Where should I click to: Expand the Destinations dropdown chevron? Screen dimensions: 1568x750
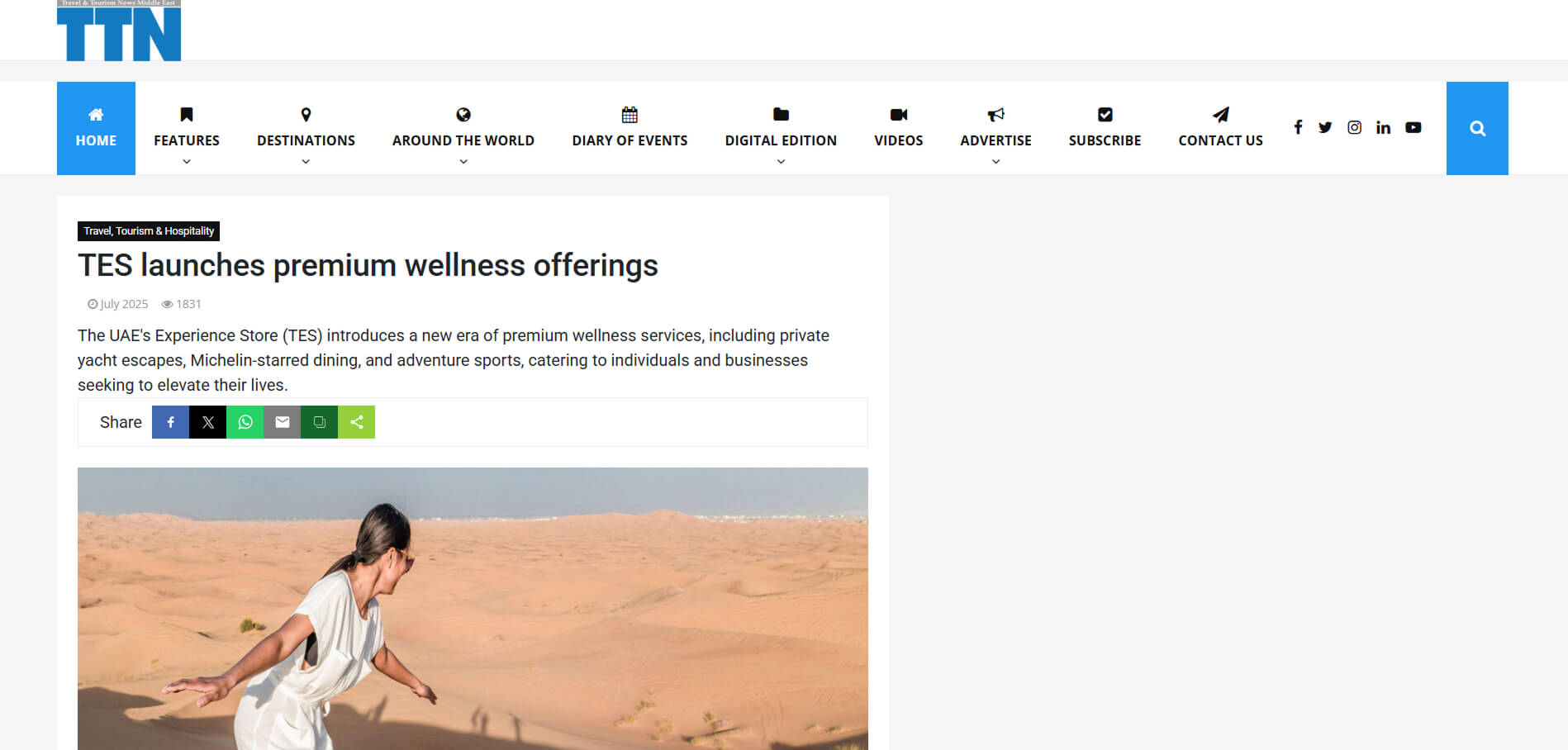(306, 162)
